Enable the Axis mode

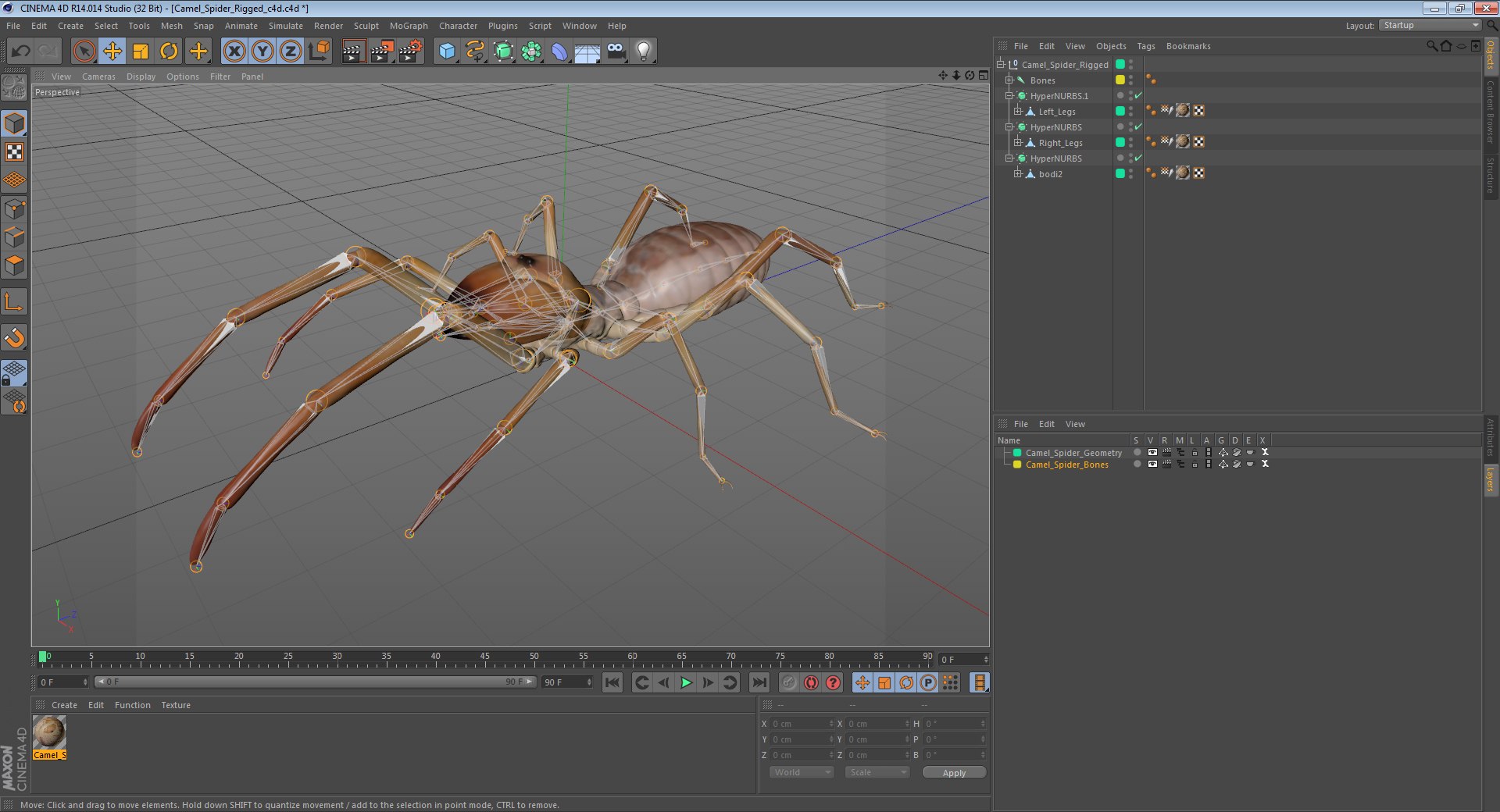(x=15, y=301)
